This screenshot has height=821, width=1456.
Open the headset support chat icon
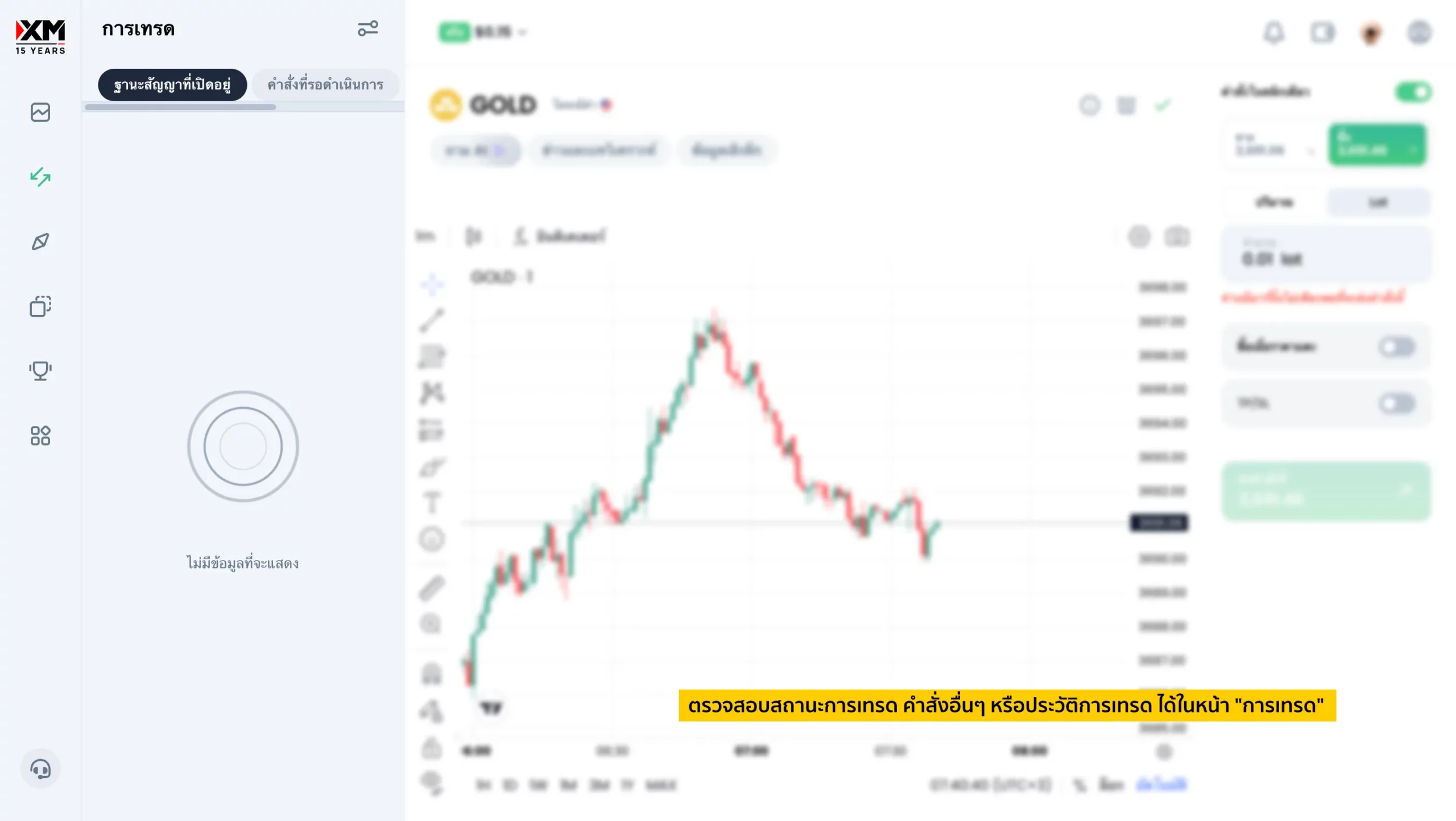click(x=40, y=769)
